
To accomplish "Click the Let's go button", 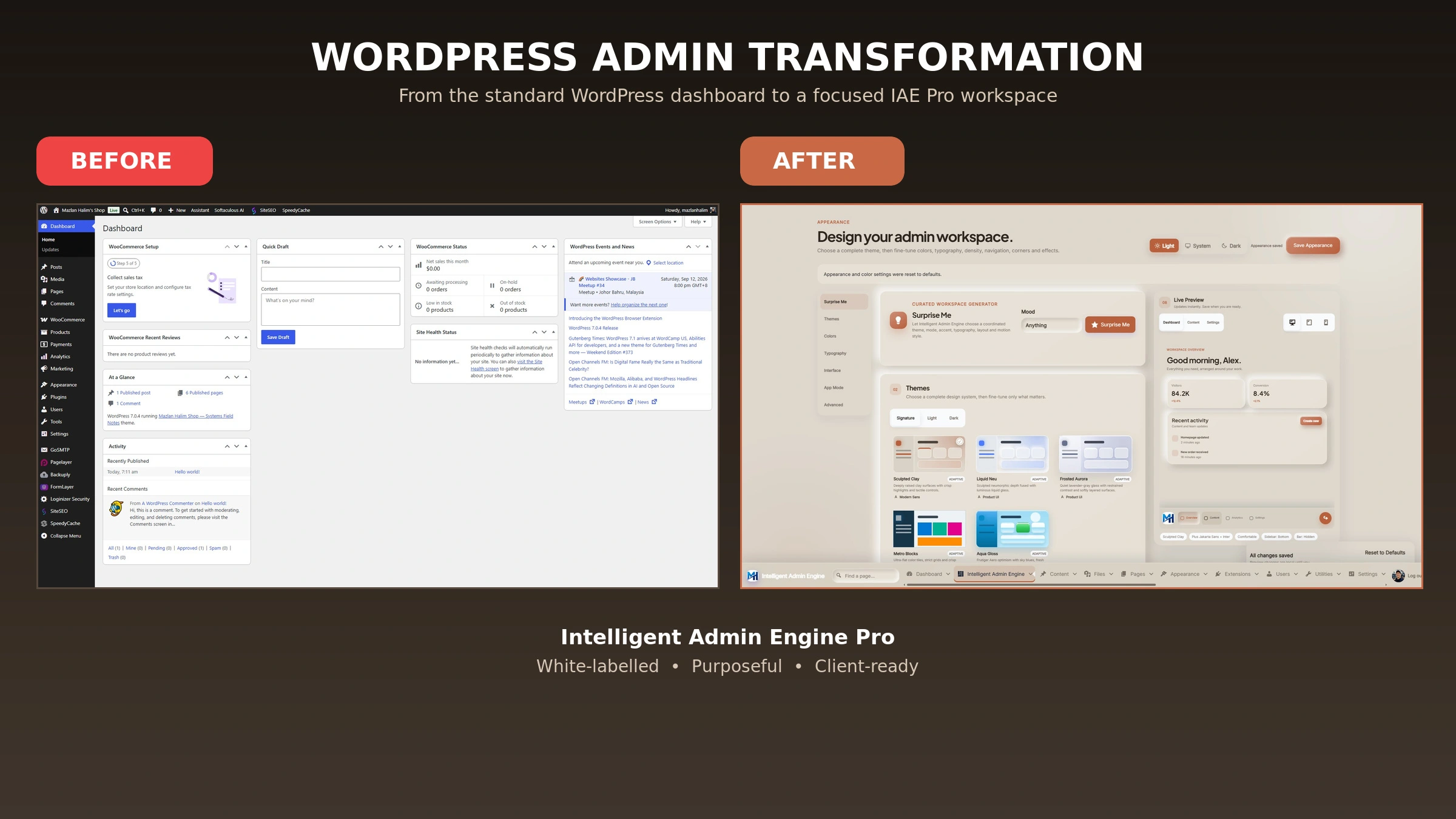I will click(x=121, y=311).
